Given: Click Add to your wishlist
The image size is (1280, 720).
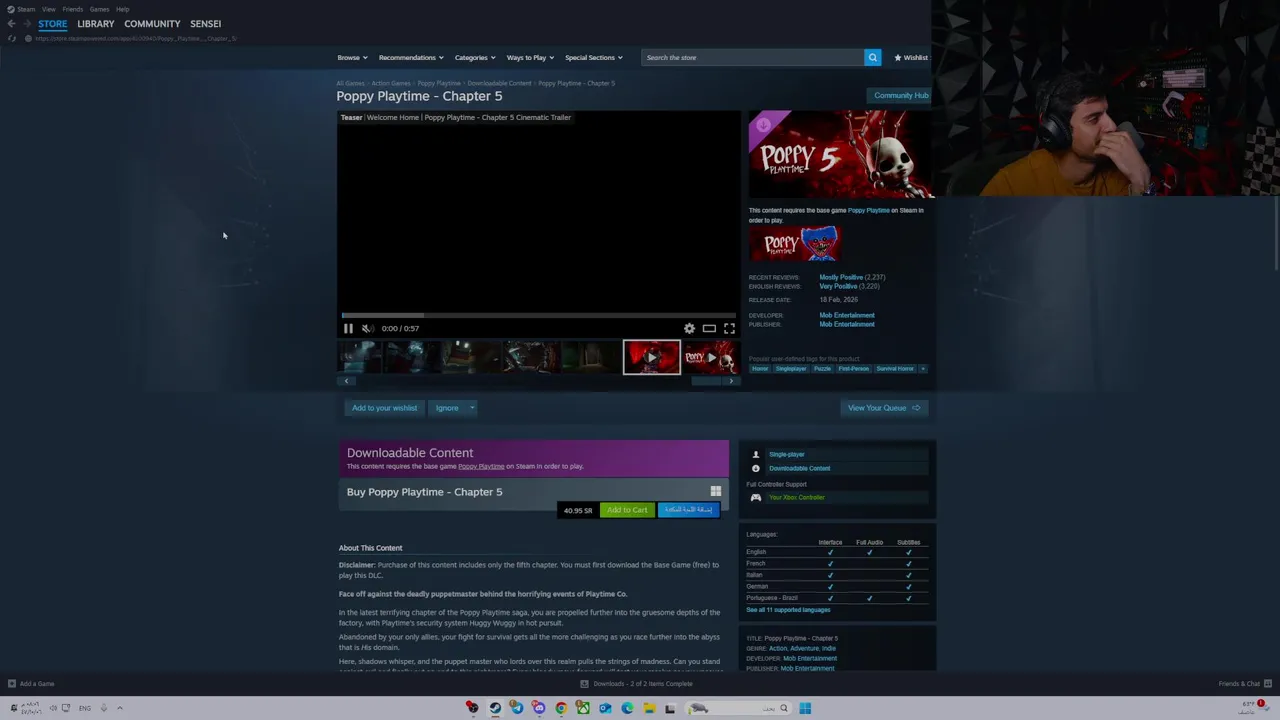Looking at the screenshot, I should point(384,408).
